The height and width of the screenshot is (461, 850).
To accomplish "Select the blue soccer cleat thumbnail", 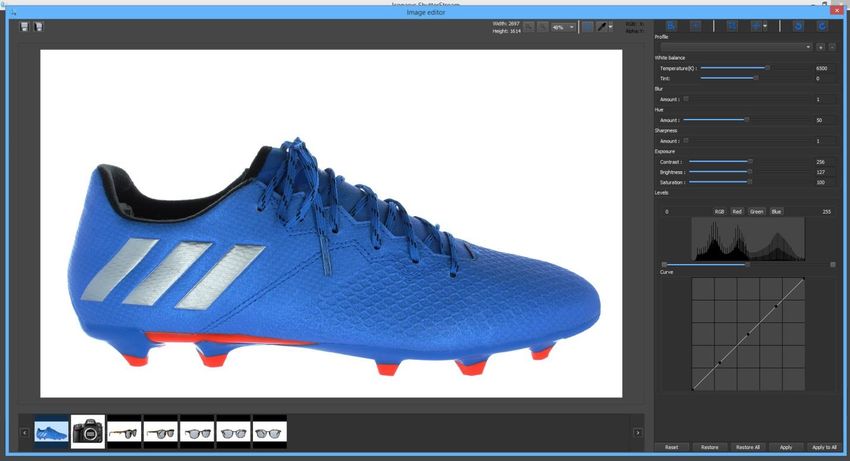I will tap(51, 432).
